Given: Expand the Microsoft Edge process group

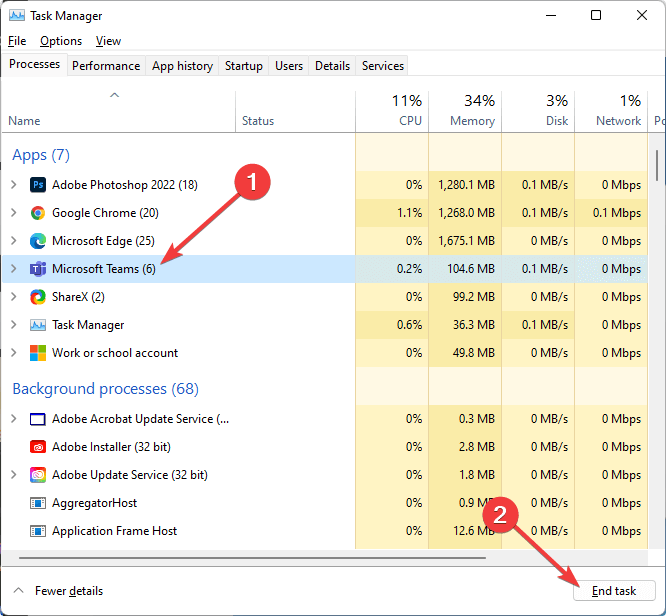Looking at the screenshot, I should (14, 241).
